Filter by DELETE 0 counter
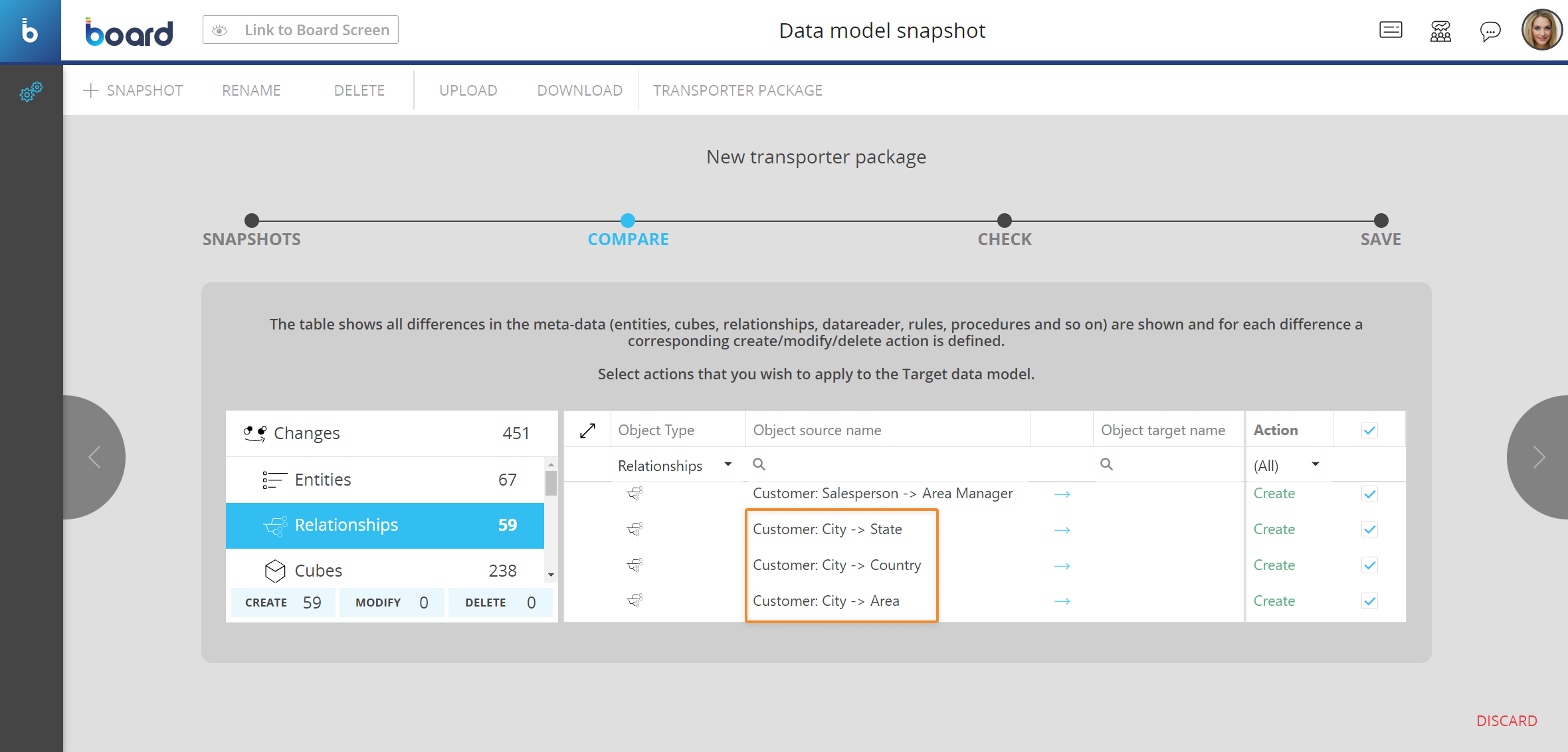The height and width of the screenshot is (752, 1568). (x=501, y=603)
